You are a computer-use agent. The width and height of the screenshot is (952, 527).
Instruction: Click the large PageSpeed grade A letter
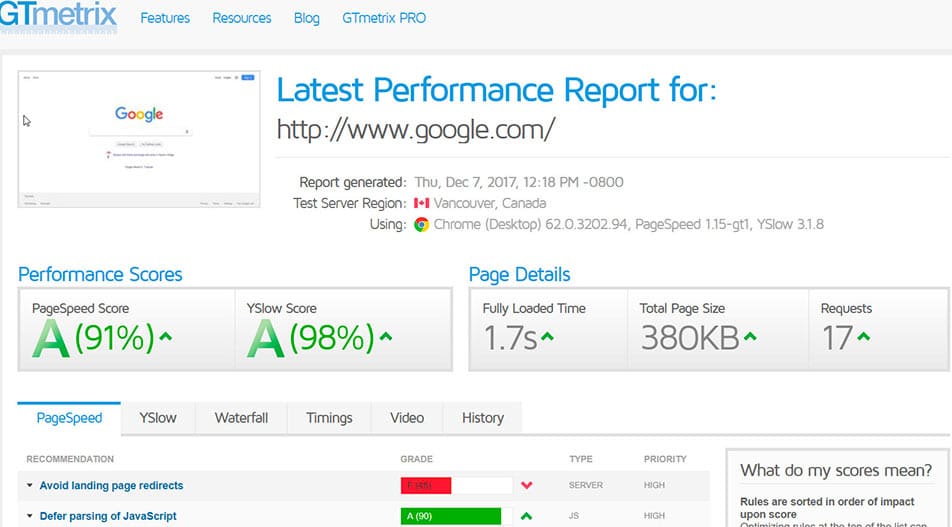tap(52, 340)
